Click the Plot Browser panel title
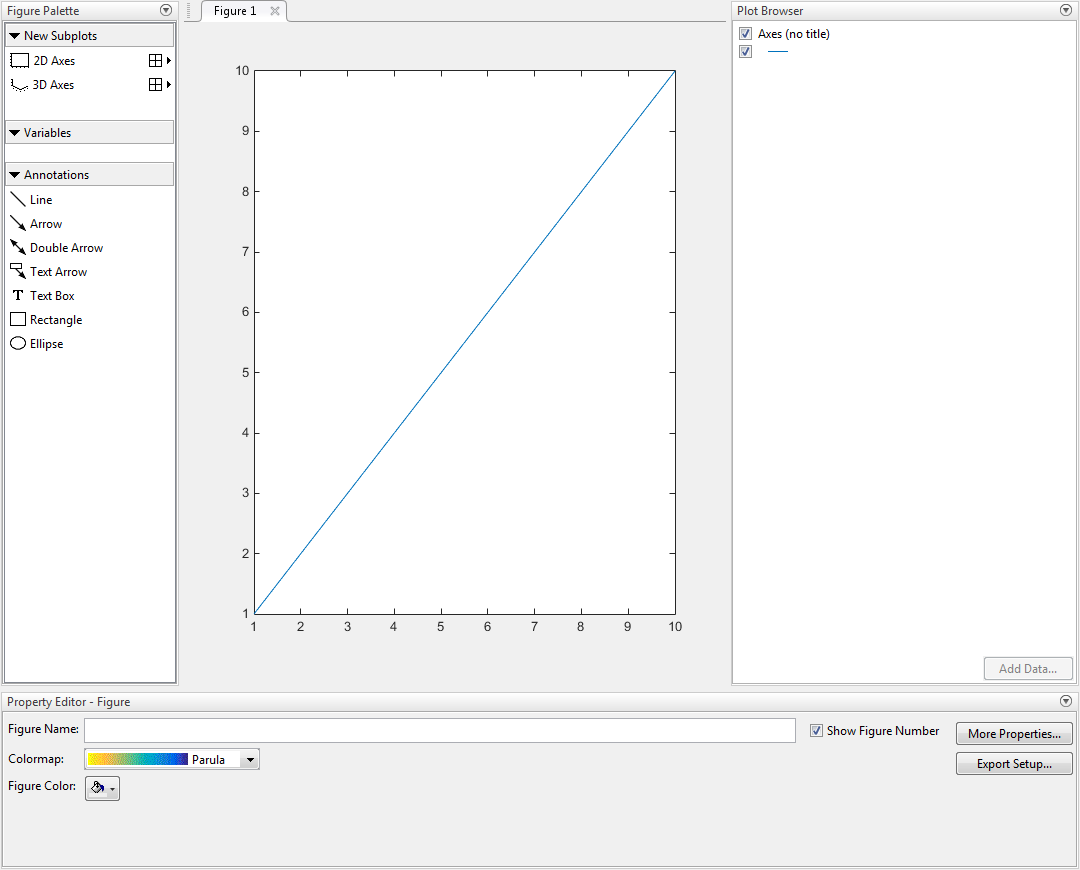The width and height of the screenshot is (1080, 870). click(x=770, y=11)
